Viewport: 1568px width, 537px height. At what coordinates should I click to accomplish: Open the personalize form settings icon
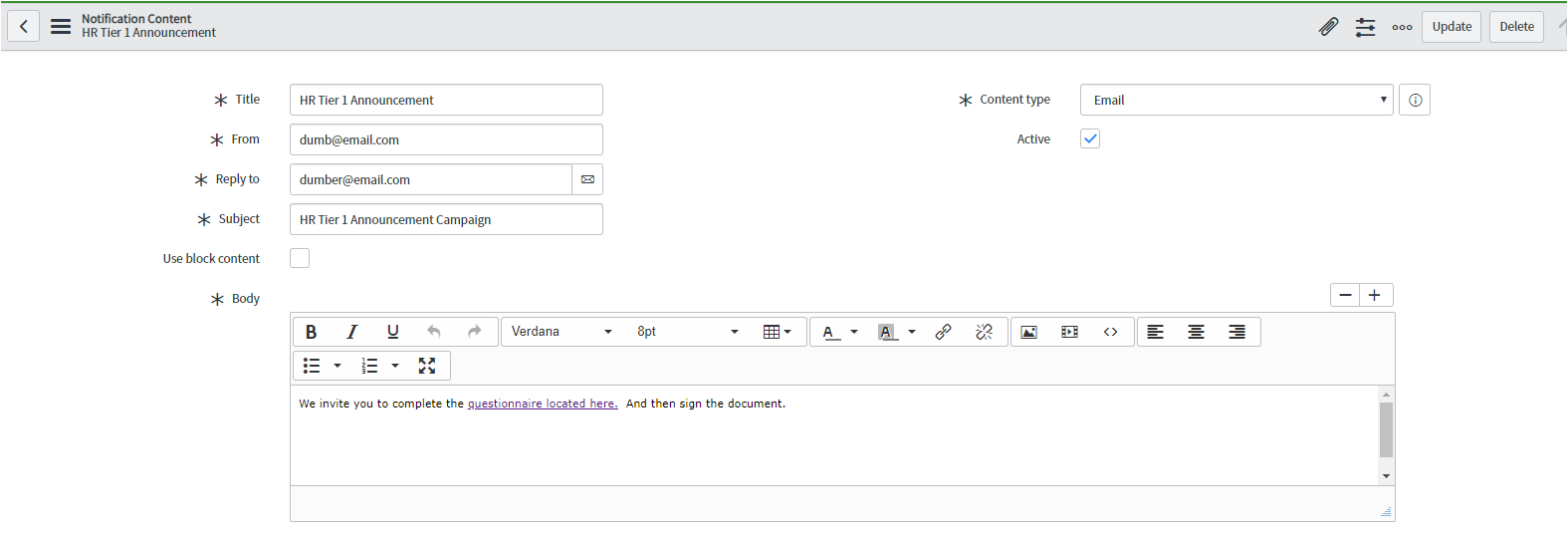pos(1365,27)
